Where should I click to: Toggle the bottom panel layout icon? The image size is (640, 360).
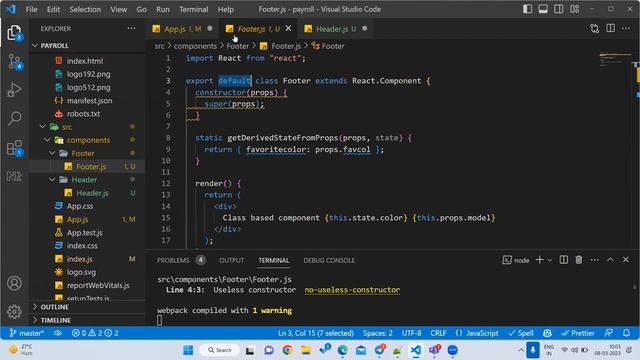(x=543, y=9)
